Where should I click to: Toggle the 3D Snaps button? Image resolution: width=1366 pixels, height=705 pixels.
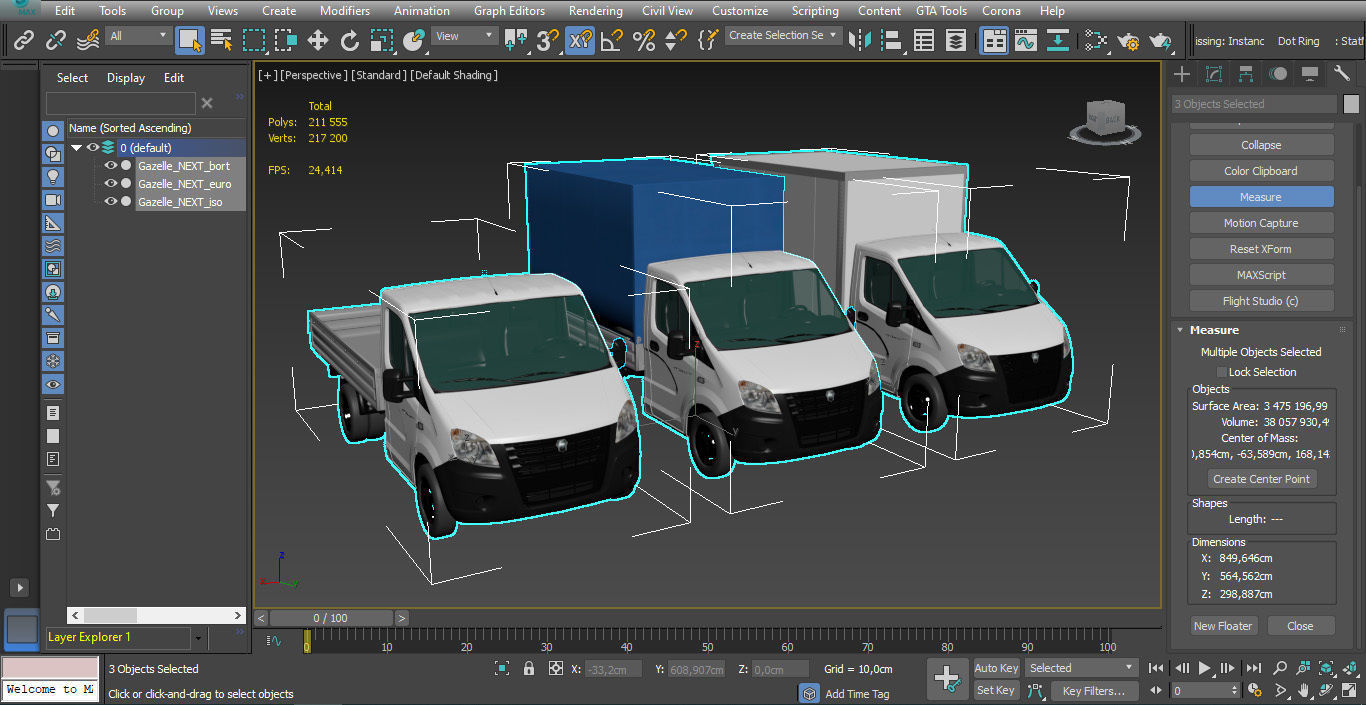point(547,40)
